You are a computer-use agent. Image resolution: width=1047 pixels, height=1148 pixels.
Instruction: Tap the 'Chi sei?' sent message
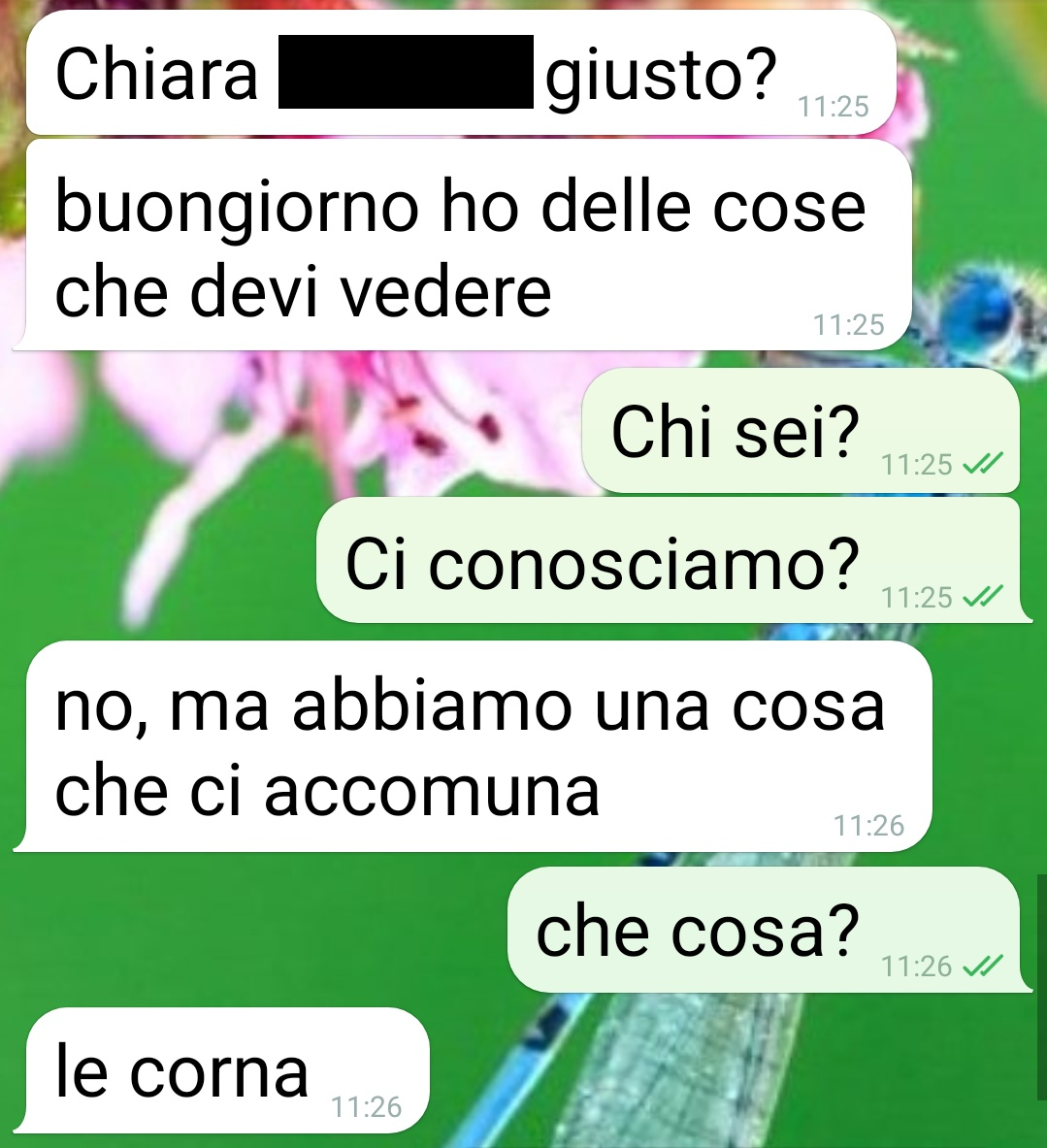(x=801, y=431)
